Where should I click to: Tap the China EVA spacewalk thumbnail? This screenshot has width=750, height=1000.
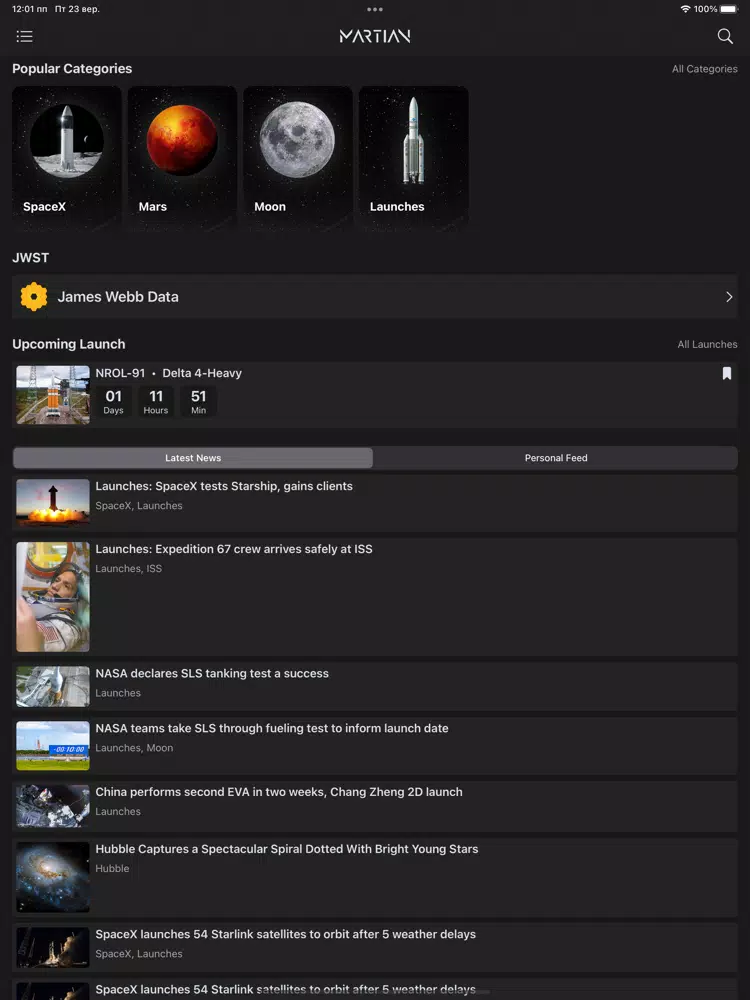53,806
